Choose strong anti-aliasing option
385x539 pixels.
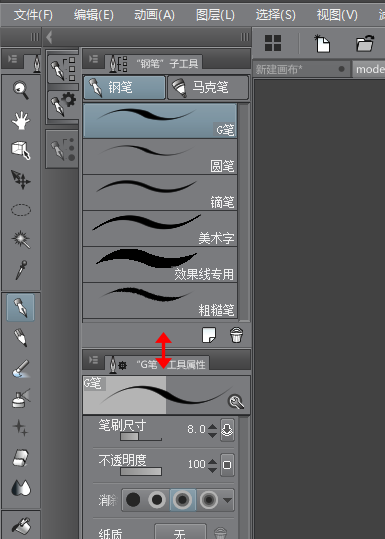209,500
